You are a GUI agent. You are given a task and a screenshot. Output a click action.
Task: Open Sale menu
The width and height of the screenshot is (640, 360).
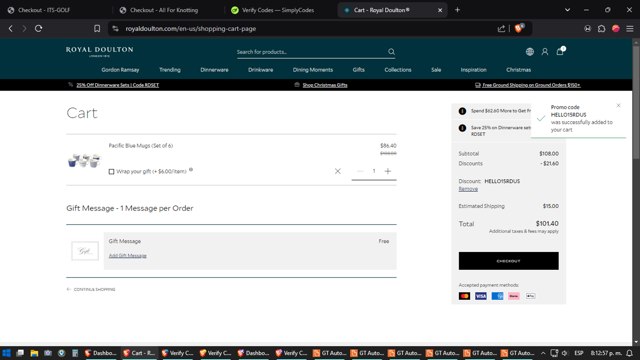coord(436,70)
